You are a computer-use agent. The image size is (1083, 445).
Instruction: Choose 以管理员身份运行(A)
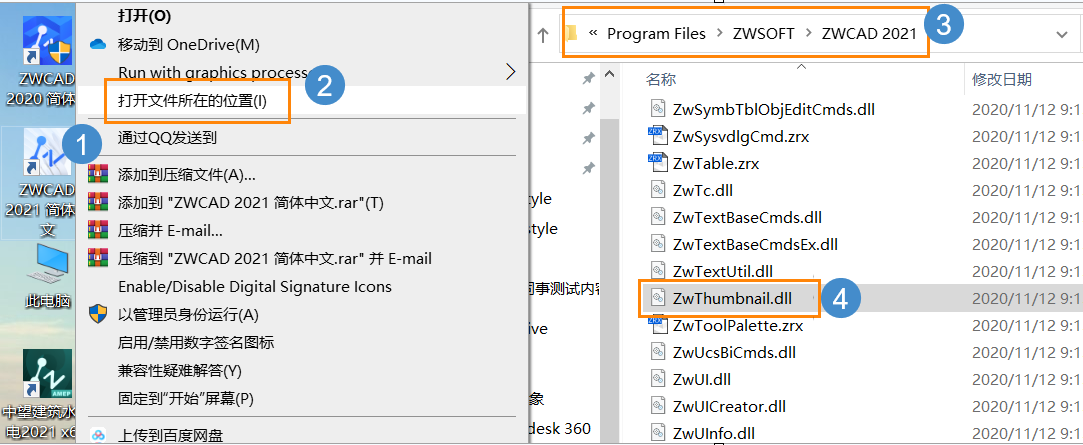coord(188,315)
